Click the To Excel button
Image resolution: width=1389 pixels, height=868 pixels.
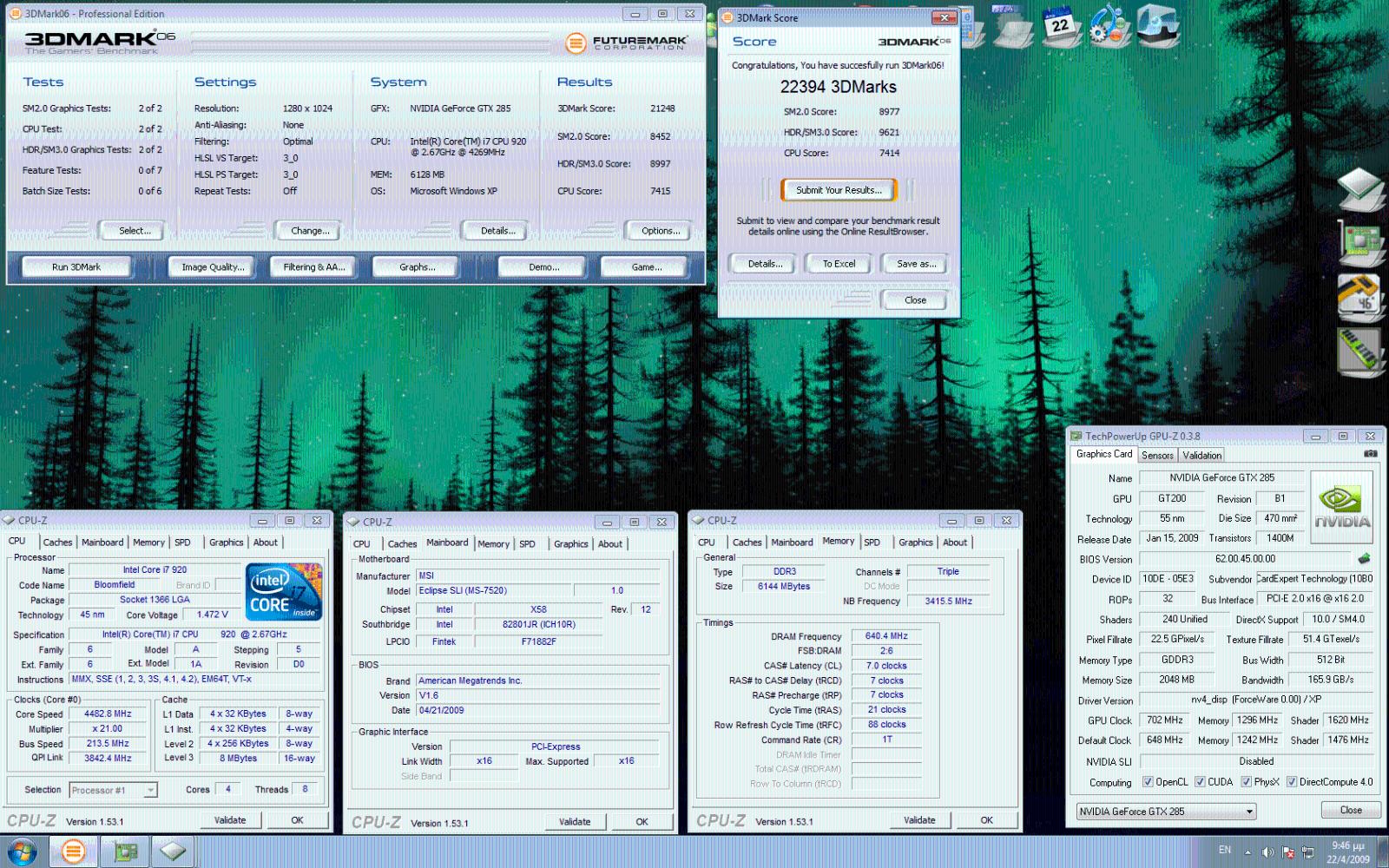click(x=839, y=264)
